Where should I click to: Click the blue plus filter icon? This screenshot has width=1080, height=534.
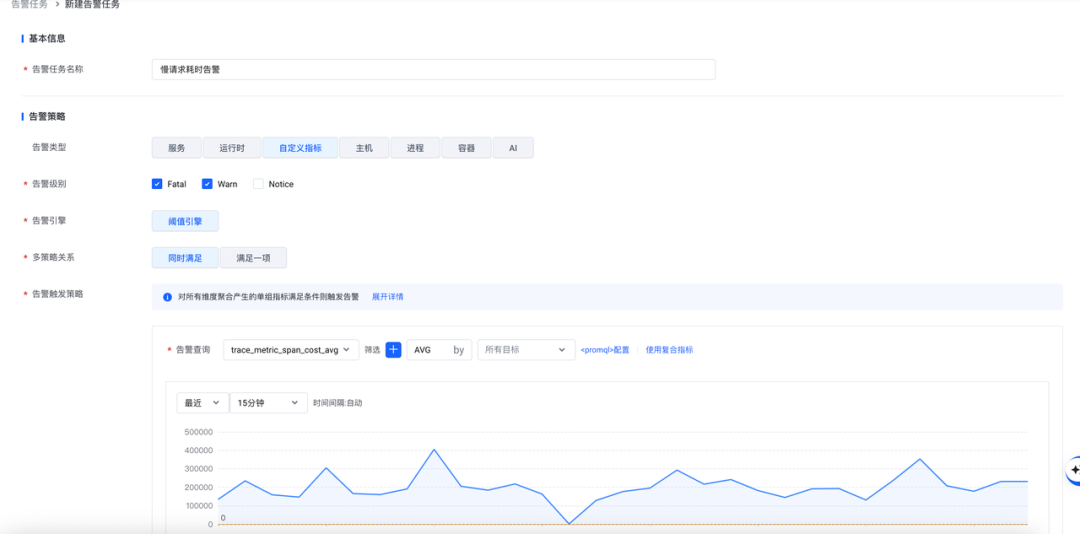click(x=393, y=349)
